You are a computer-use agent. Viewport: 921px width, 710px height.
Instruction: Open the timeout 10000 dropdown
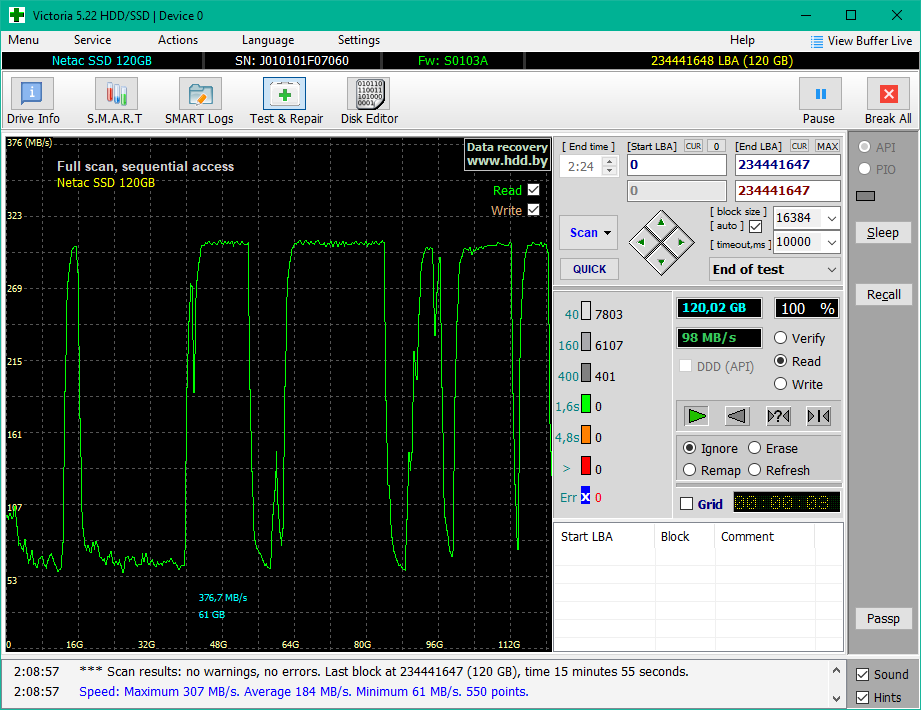point(832,242)
